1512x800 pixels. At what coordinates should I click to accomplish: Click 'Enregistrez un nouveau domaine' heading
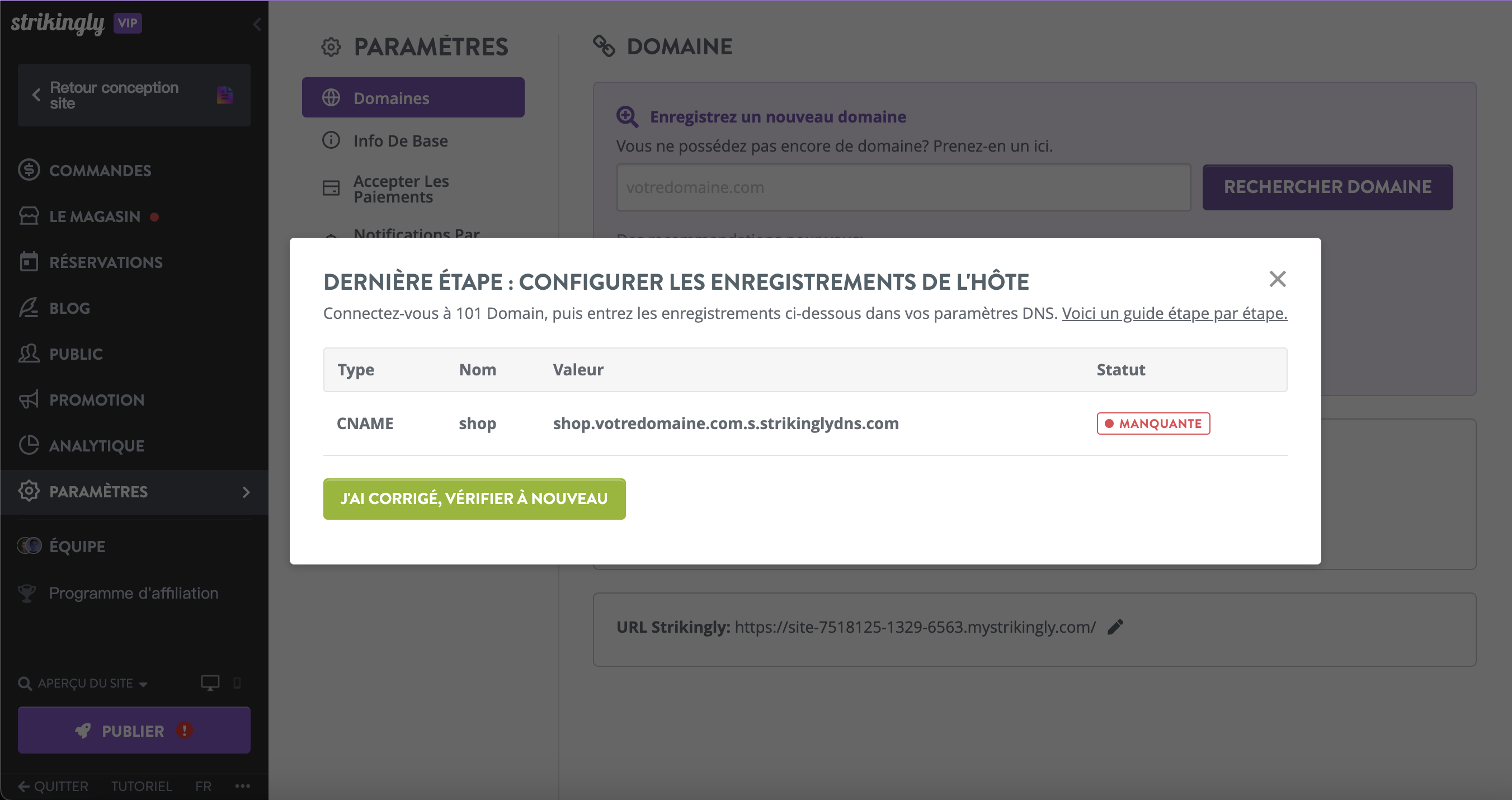point(778,117)
